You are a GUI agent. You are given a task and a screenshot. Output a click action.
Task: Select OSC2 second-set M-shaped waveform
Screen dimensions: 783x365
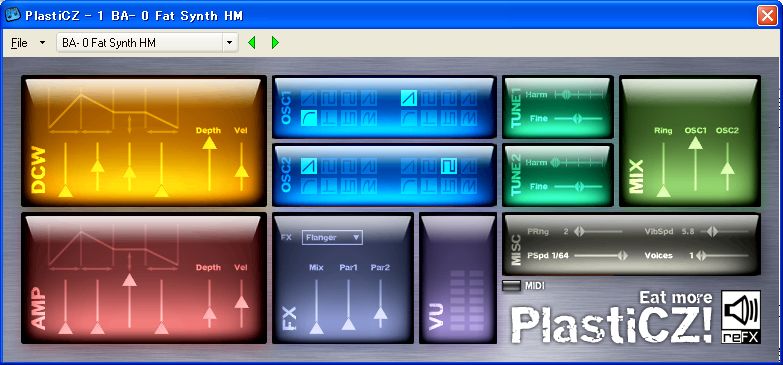pyautogui.click(x=468, y=186)
